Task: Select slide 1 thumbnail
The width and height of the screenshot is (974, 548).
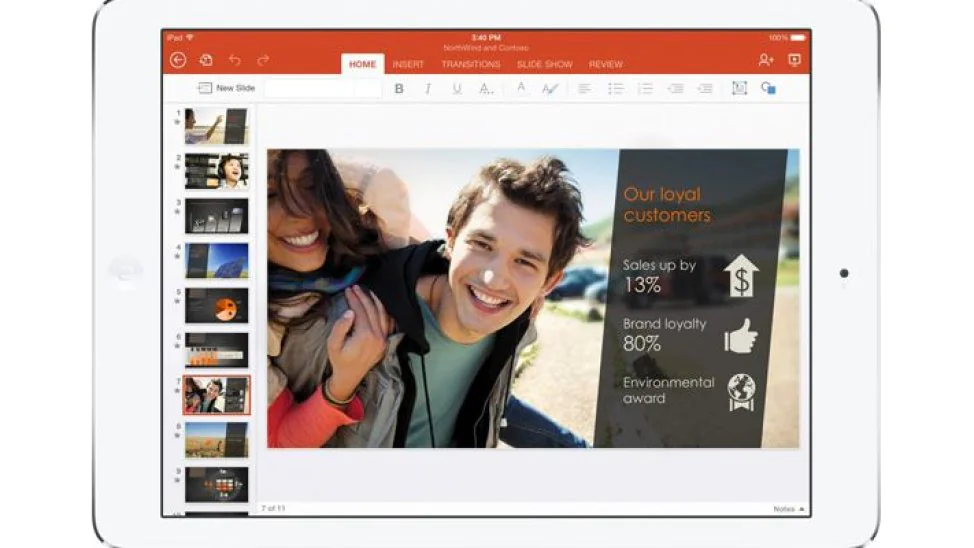Action: 216,126
